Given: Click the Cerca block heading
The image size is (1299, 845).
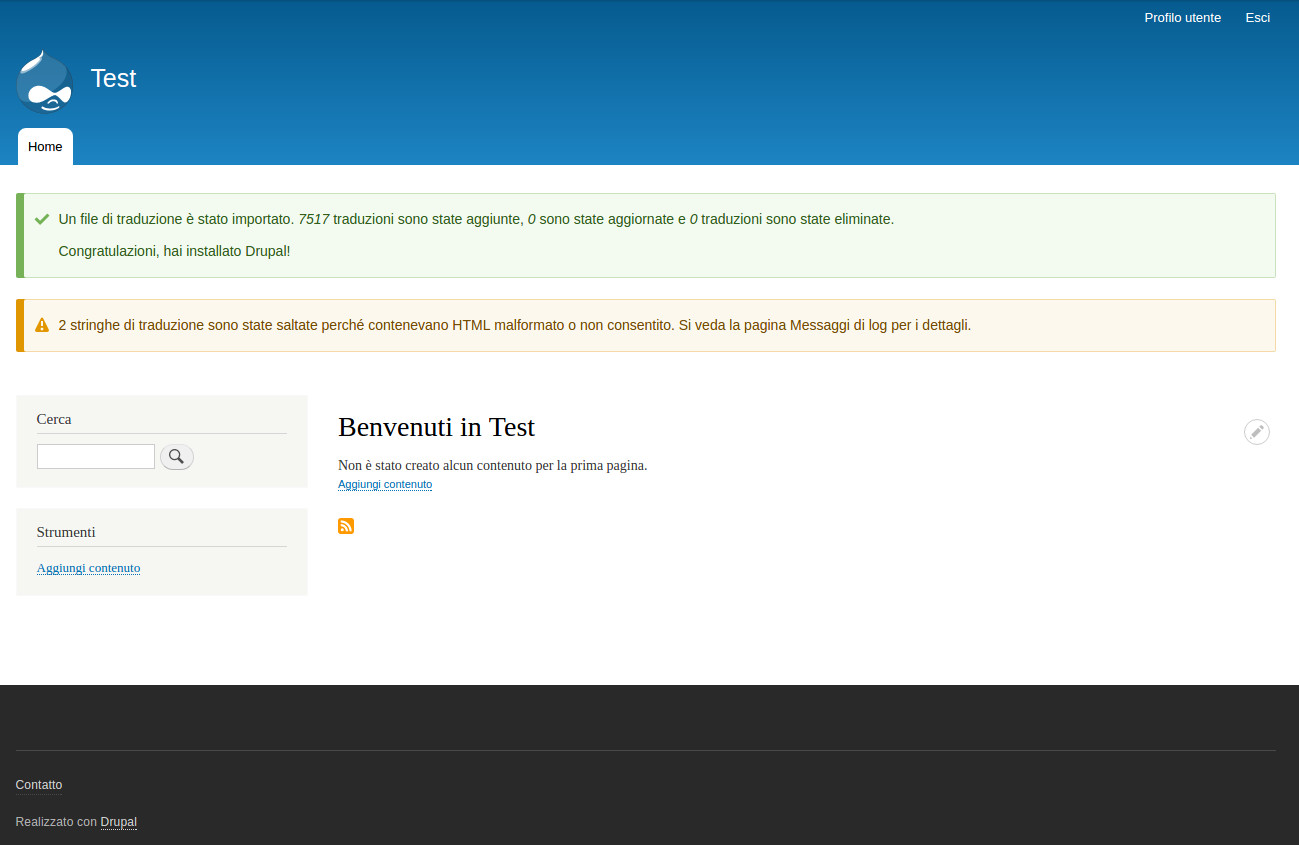Looking at the screenshot, I should coord(53,419).
